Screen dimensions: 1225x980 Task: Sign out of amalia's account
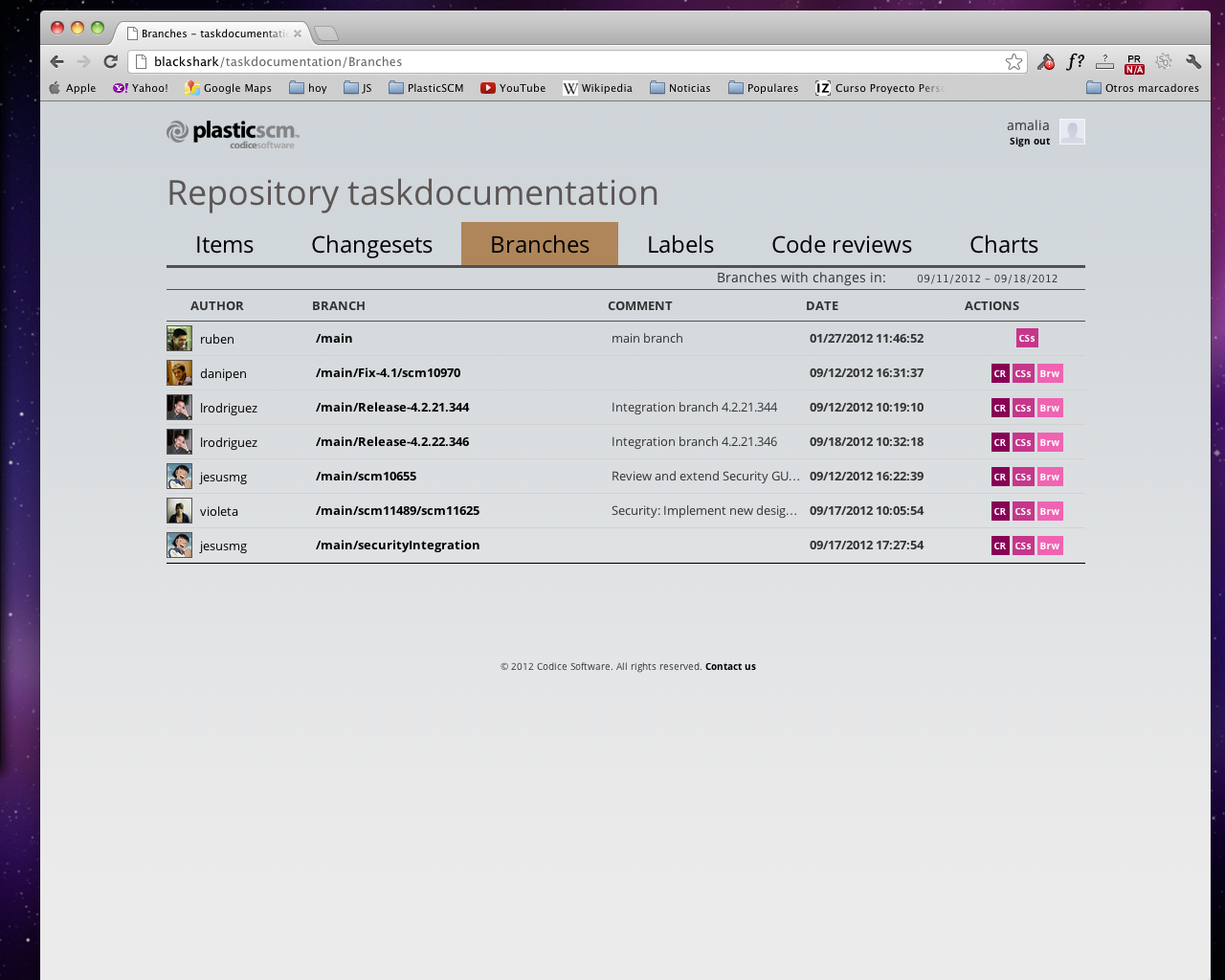pyautogui.click(x=1029, y=141)
